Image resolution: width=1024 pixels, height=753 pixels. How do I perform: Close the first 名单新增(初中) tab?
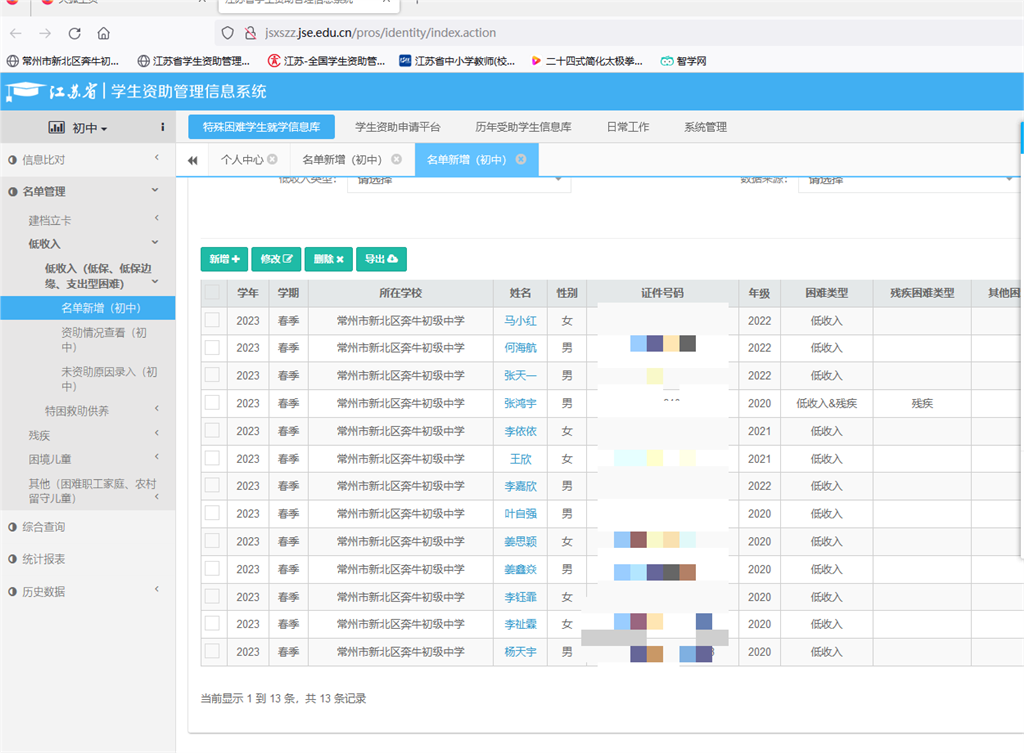pyautogui.click(x=396, y=159)
